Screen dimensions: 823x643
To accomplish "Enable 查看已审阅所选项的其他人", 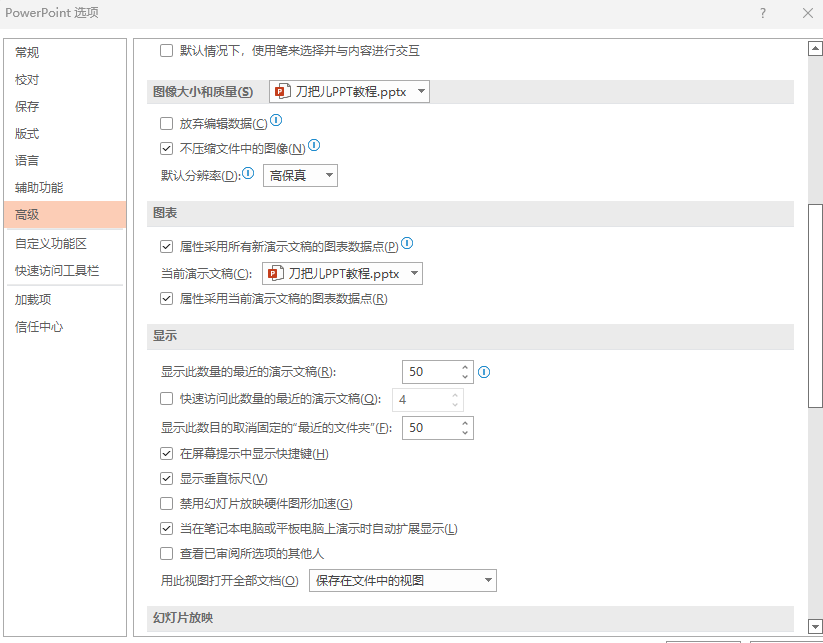I will coord(166,554).
